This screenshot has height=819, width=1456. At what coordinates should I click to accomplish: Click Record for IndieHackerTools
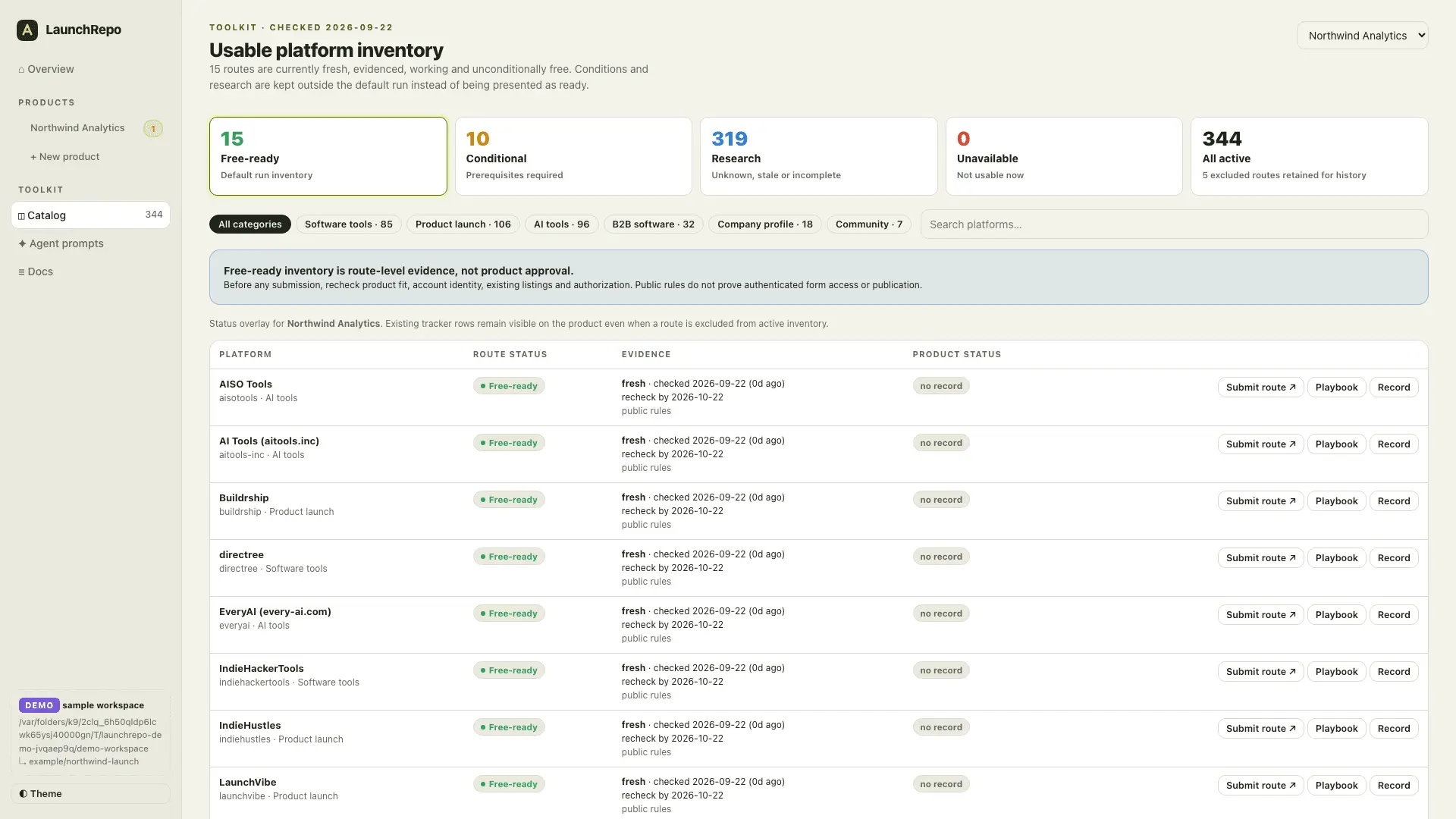pyautogui.click(x=1393, y=672)
